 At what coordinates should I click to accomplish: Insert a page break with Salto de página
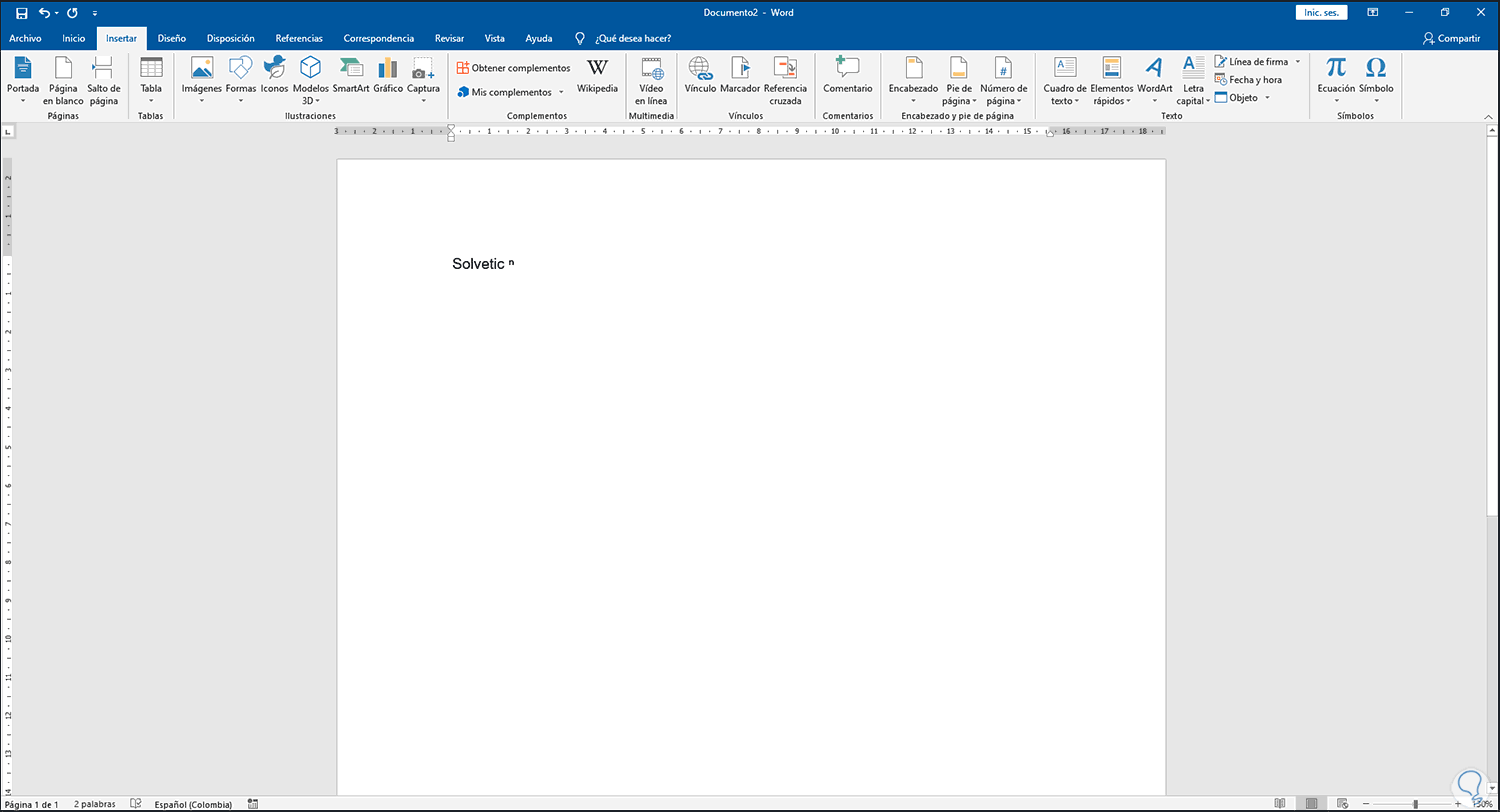[104, 80]
